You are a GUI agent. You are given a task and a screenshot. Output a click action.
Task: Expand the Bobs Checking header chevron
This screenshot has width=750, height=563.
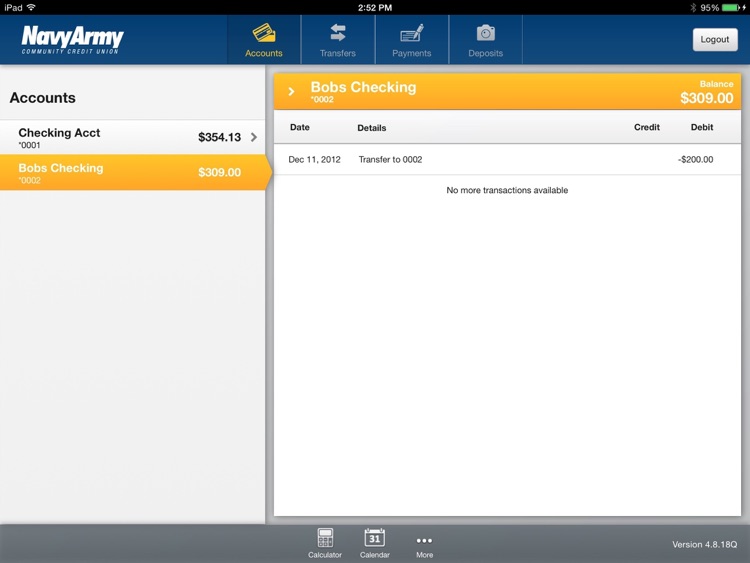click(x=291, y=91)
